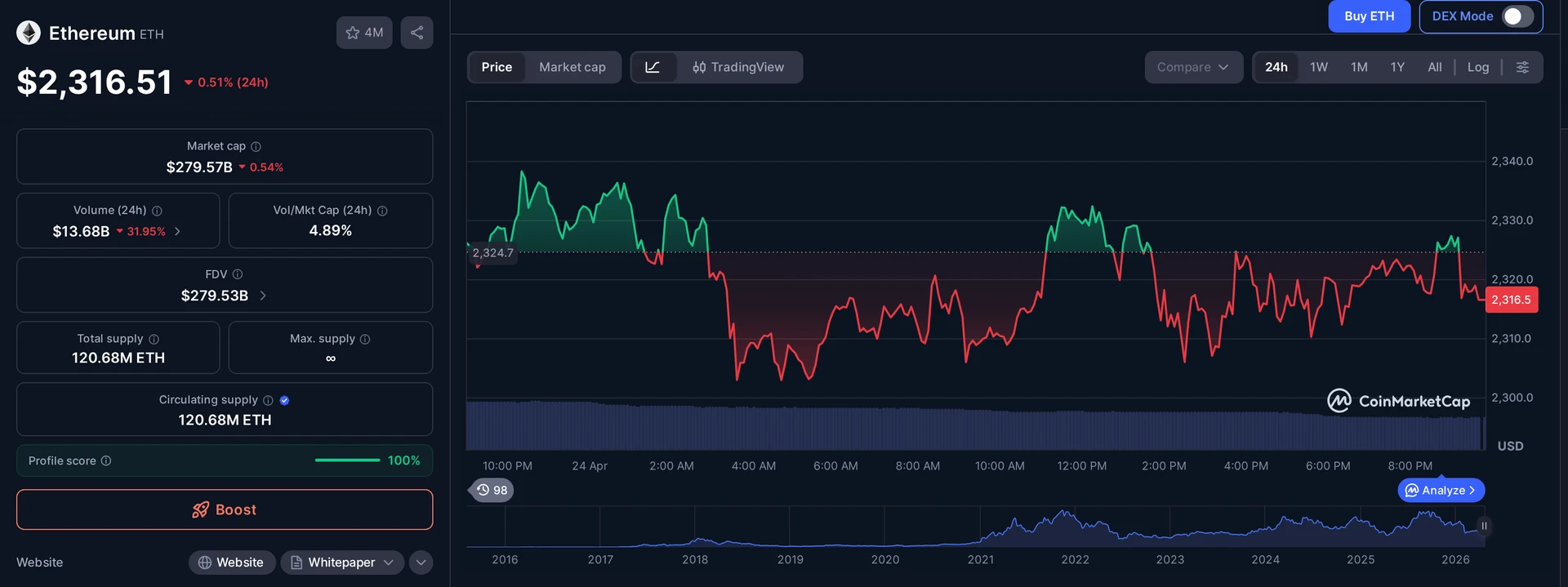Viewport: 1568px width, 587px height.
Task: Click the opening price label 2,324.7
Action: tap(493, 253)
